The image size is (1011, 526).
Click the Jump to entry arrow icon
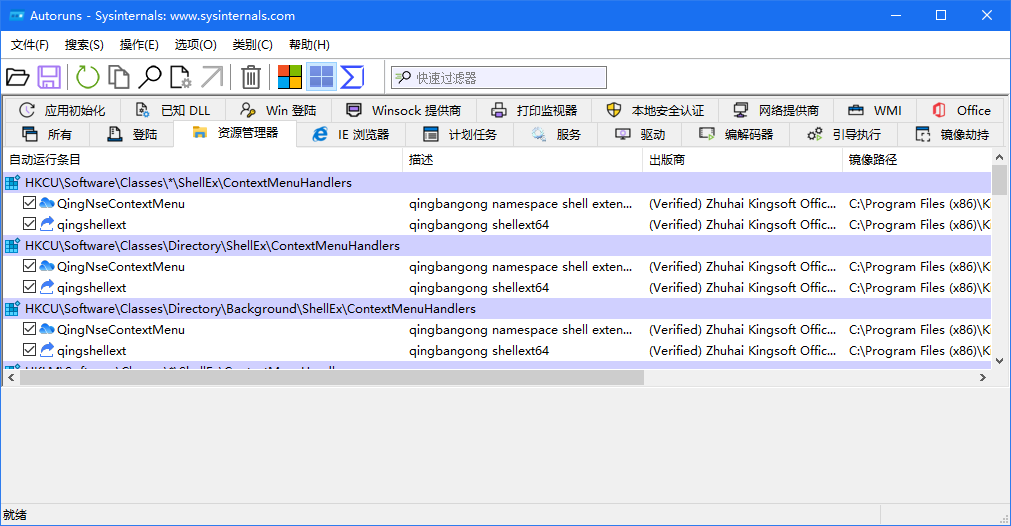point(211,77)
